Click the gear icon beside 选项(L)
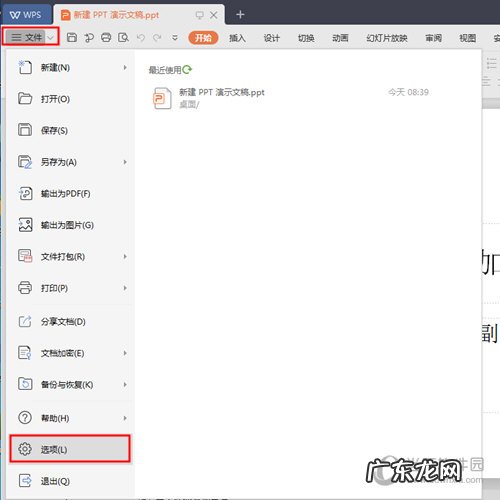The width and height of the screenshot is (500, 500). 25,449
